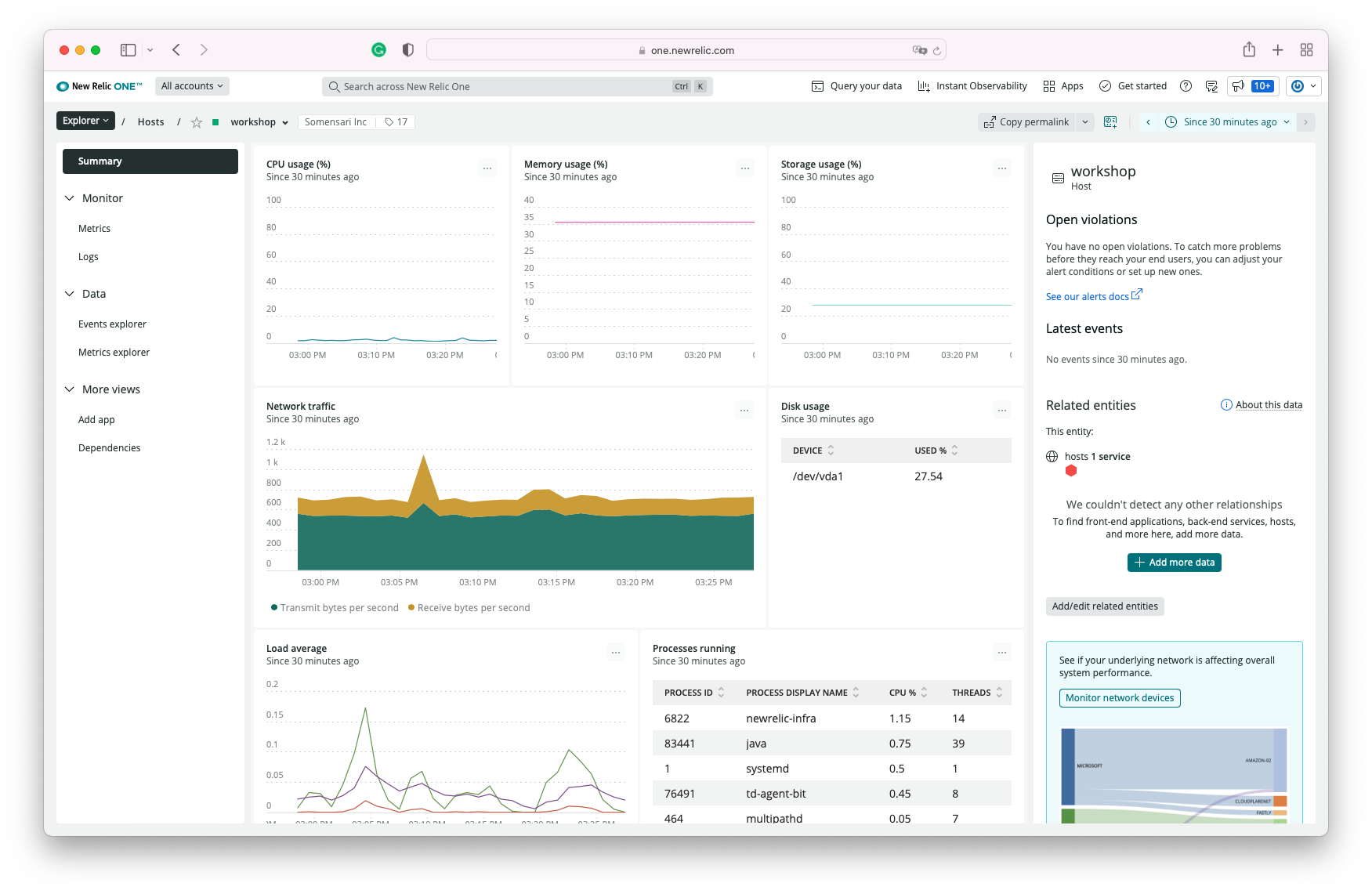Open Safari sidebar options chevron
Image resolution: width=1372 pixels, height=894 pixels.
click(x=150, y=50)
